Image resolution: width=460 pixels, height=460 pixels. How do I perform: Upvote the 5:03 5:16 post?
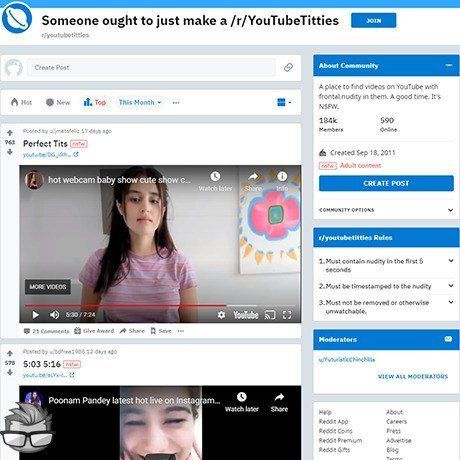coord(10,353)
